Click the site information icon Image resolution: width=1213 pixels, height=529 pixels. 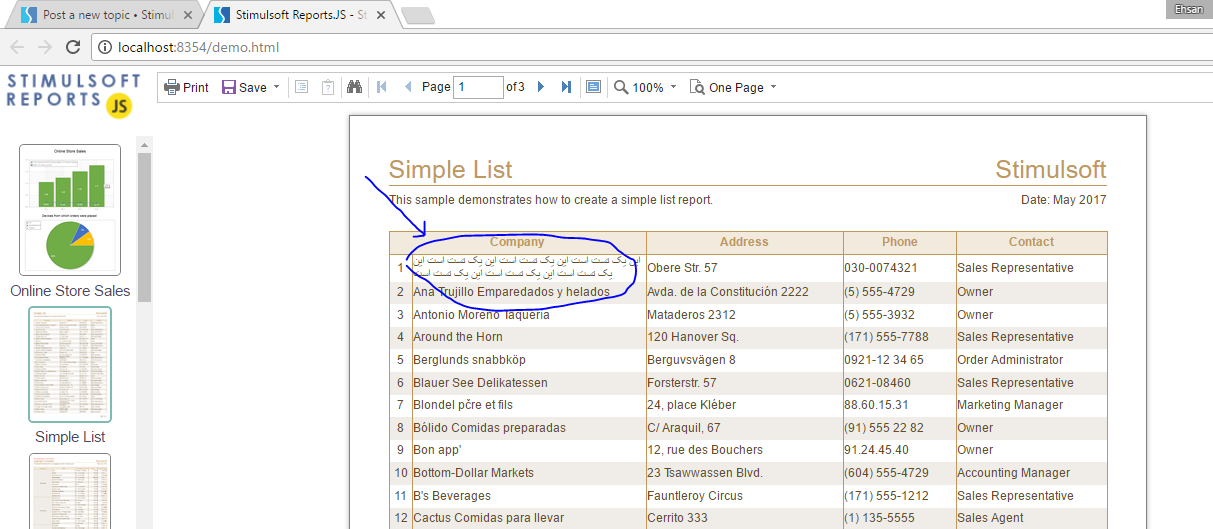tap(104, 47)
